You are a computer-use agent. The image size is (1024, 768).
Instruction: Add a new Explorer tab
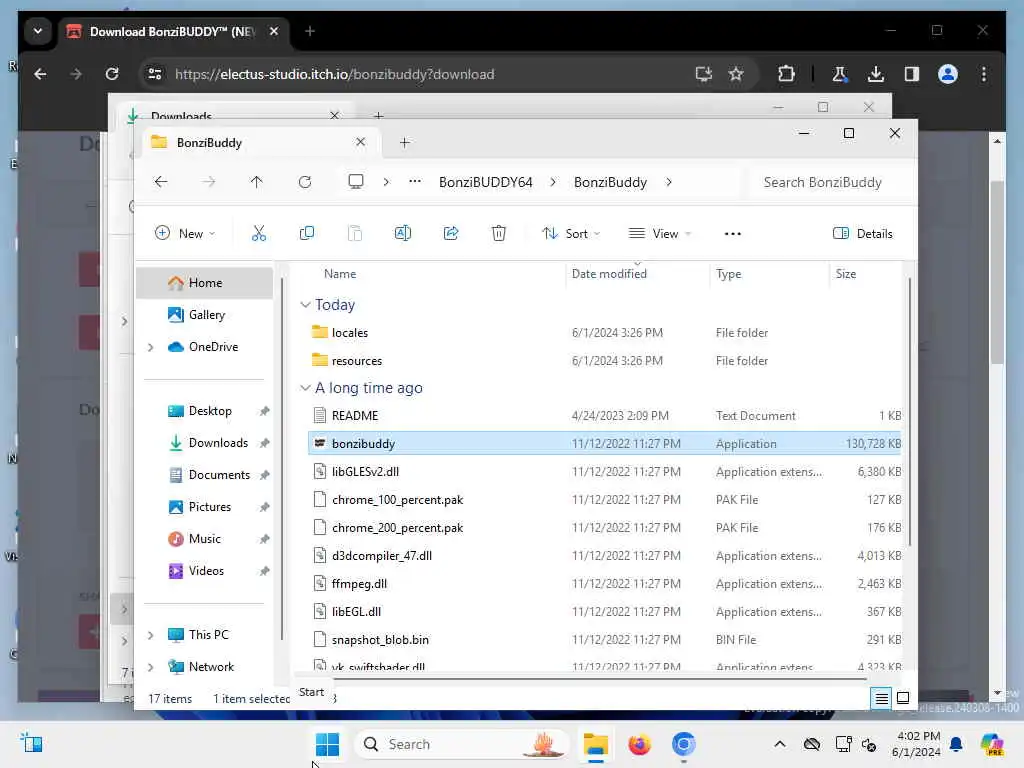pos(404,142)
